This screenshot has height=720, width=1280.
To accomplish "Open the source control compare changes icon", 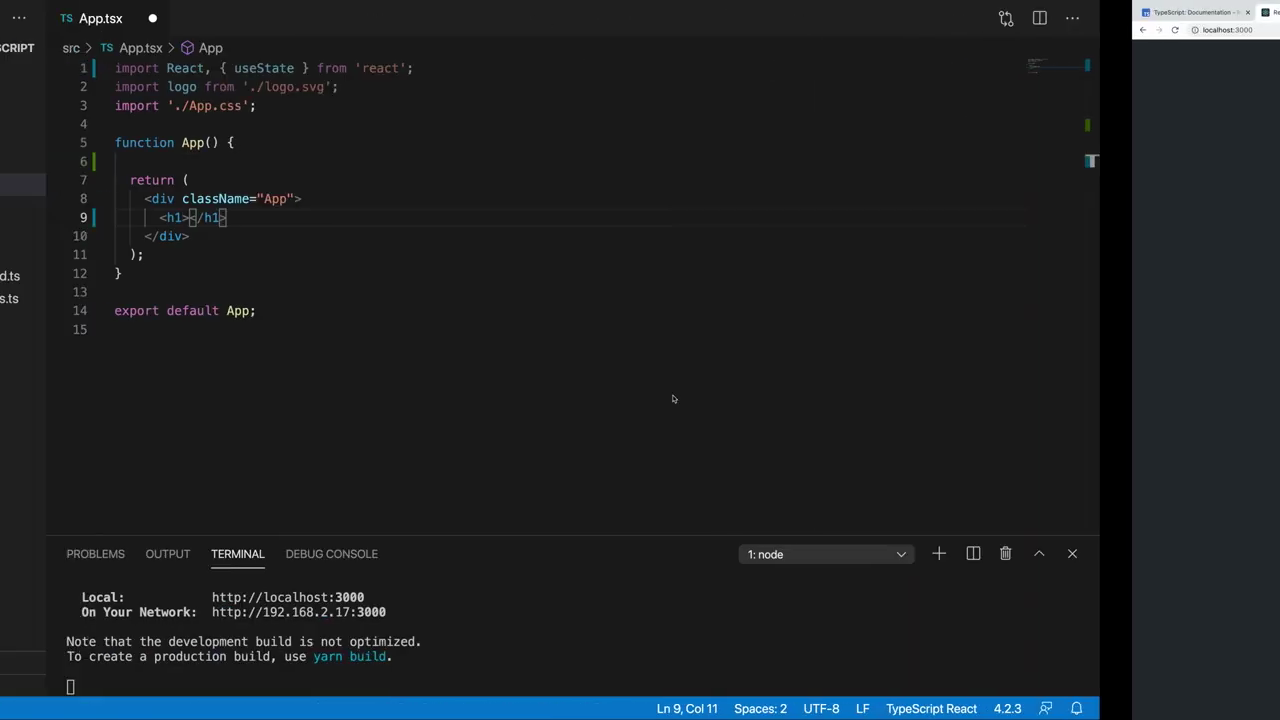I will tap(1006, 18).
